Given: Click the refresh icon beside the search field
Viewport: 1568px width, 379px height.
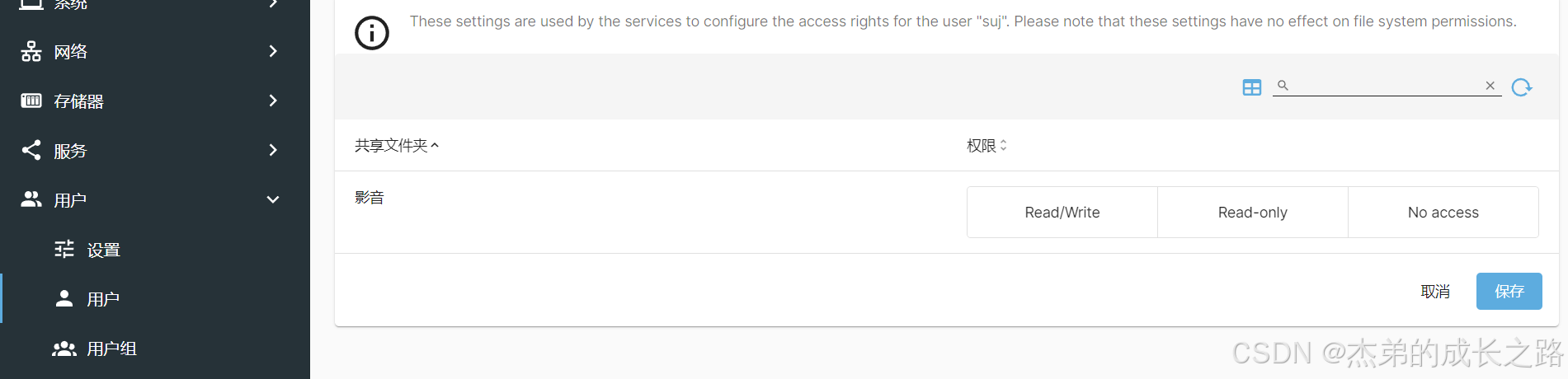Looking at the screenshot, I should coord(1522,87).
